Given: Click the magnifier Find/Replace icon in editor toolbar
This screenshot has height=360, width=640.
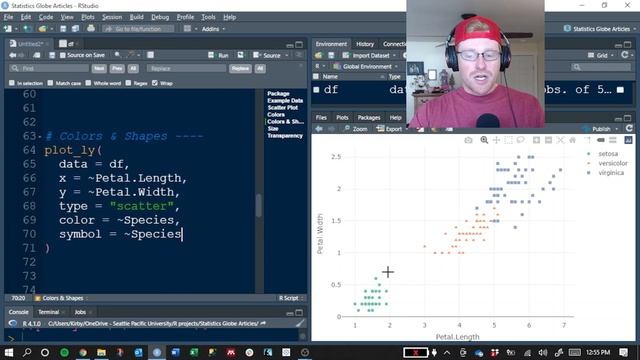Looking at the screenshot, I should point(117,55).
